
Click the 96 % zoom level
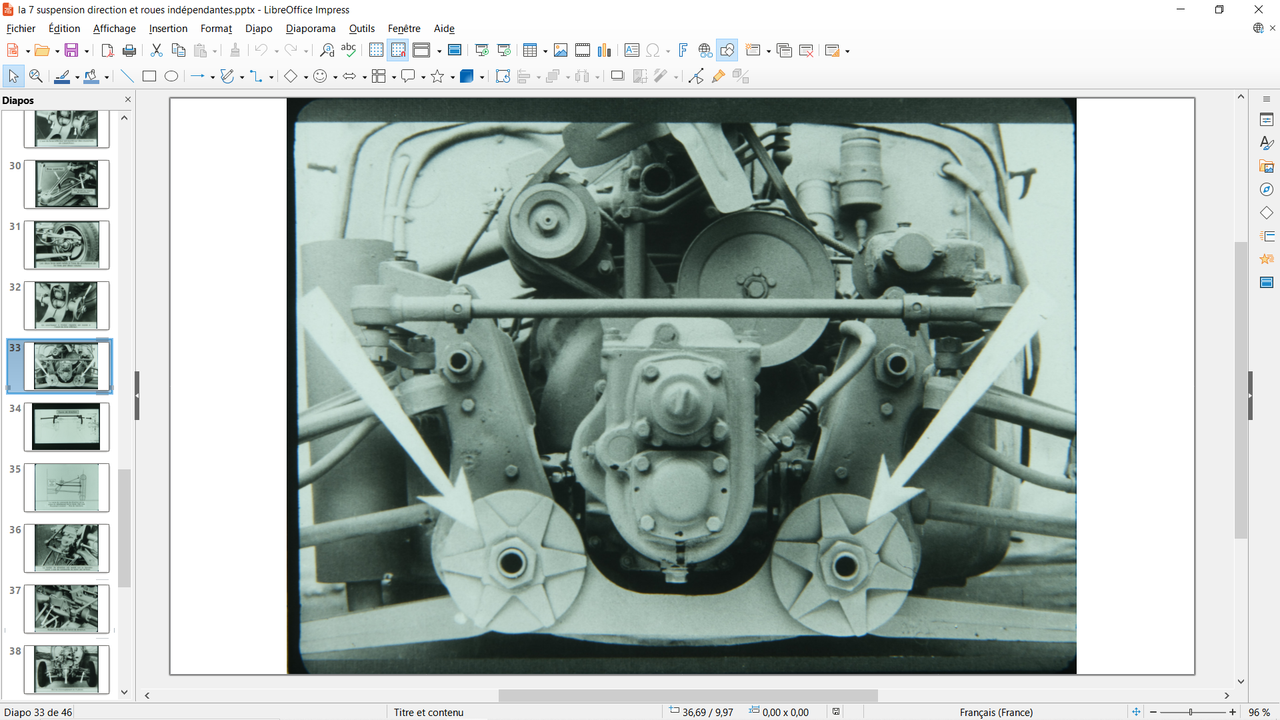(x=1258, y=712)
